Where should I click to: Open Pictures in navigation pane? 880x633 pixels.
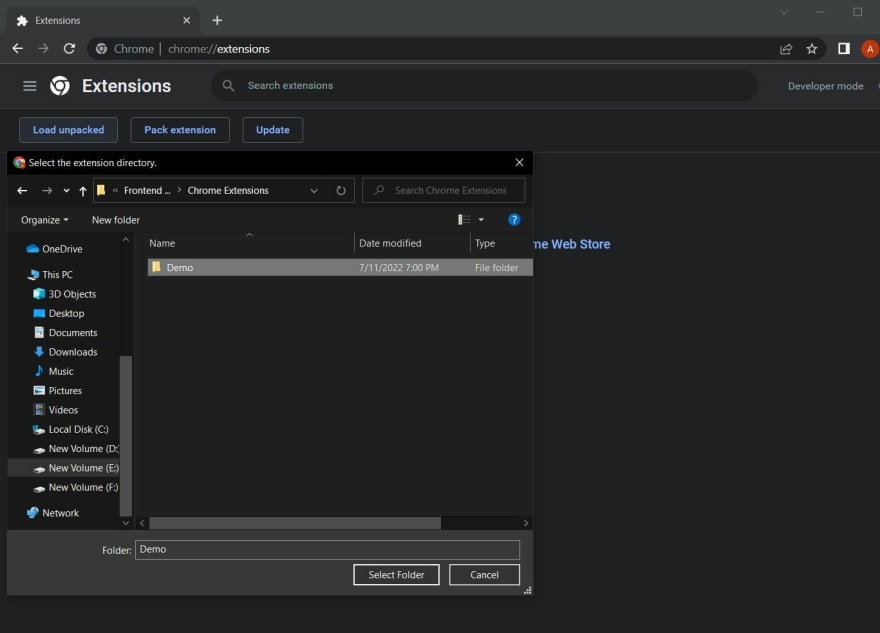65,391
